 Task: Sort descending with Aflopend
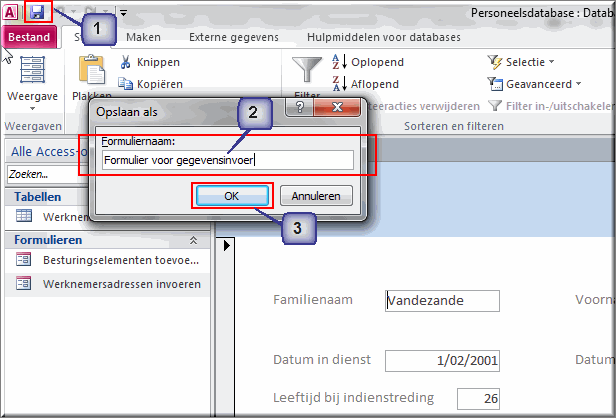(x=365, y=84)
